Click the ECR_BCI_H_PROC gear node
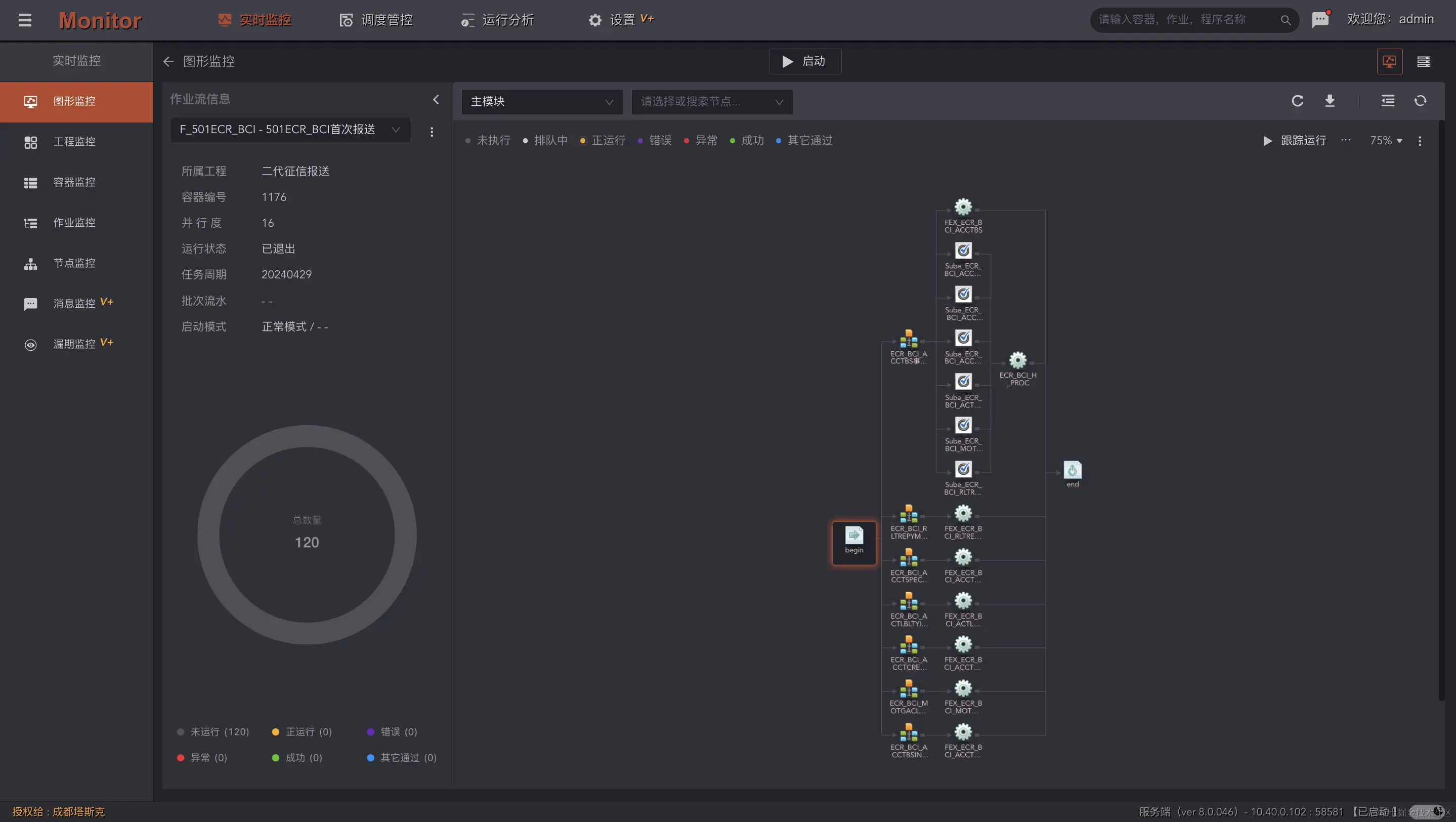Screen dimensions: 1456x822 pos(1017,361)
